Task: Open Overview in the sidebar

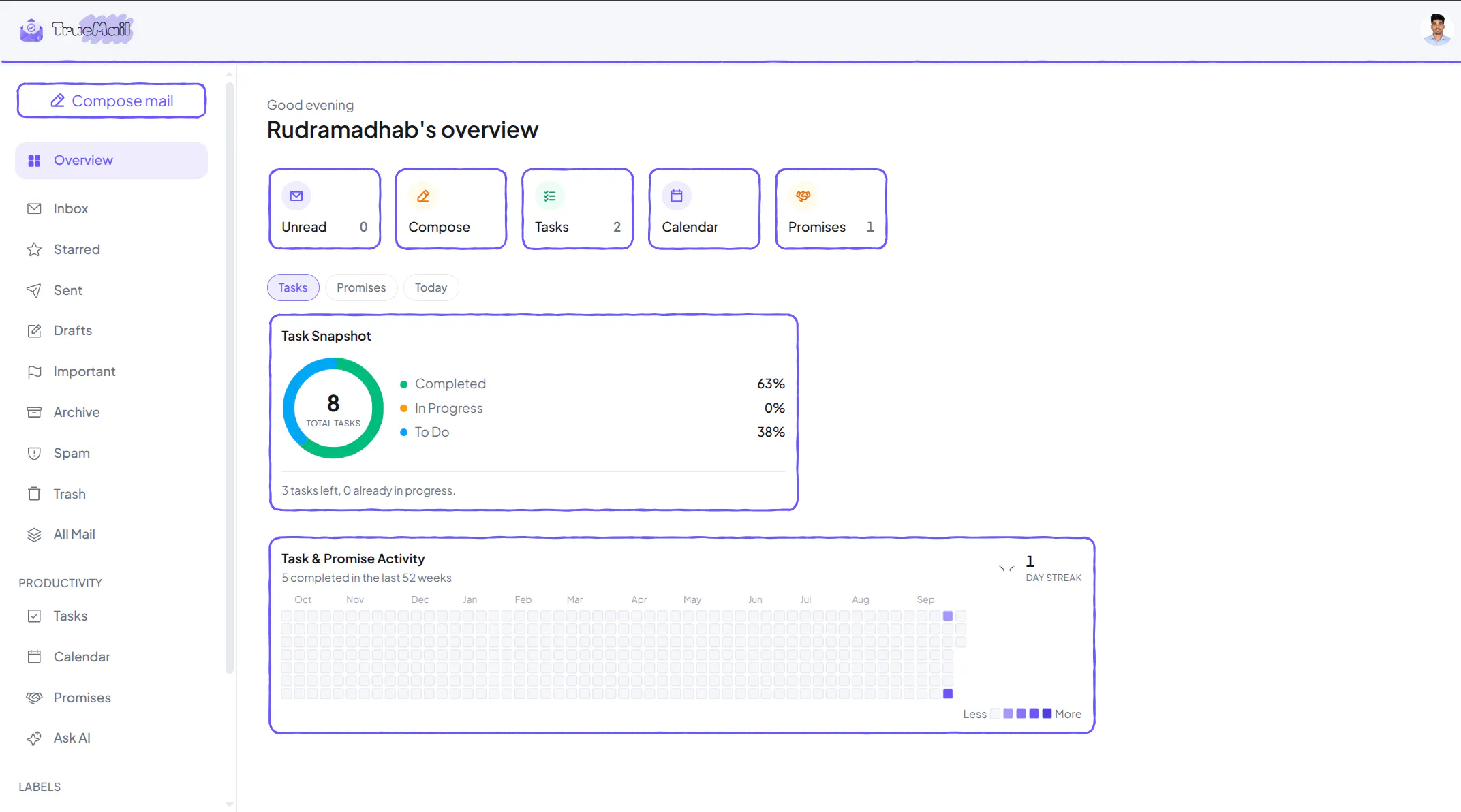Action: coord(111,161)
